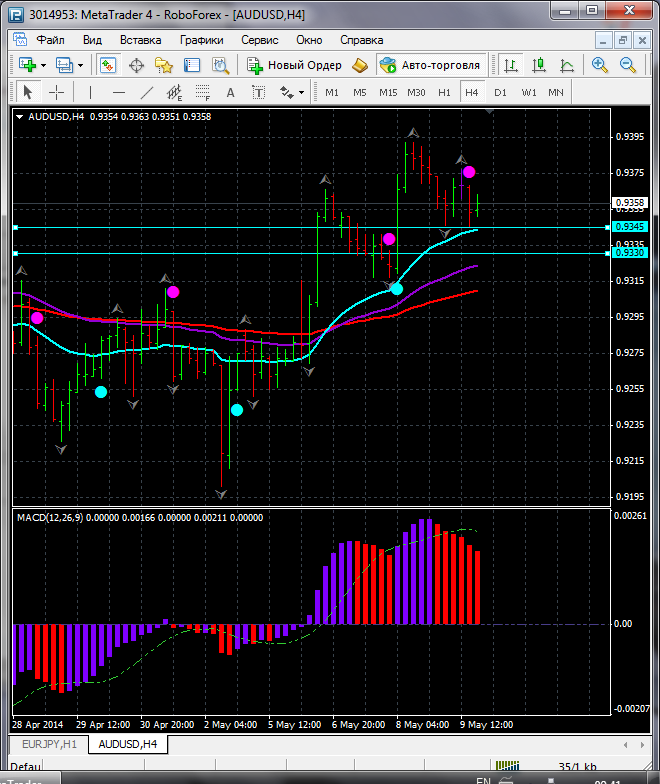
Task: Switch chart to candlestick mode
Action: pyautogui.click(x=539, y=65)
